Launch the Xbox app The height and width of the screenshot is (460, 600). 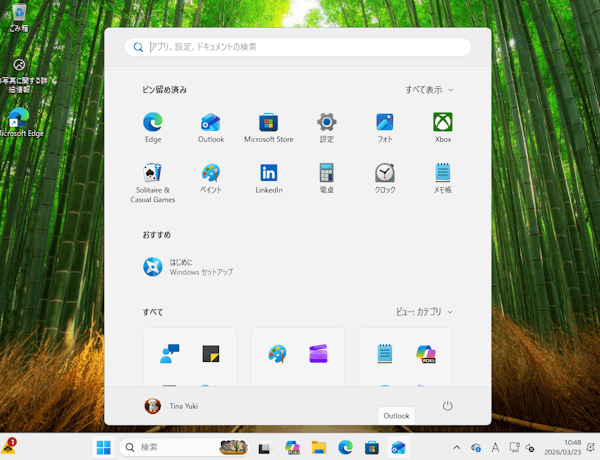click(x=443, y=128)
